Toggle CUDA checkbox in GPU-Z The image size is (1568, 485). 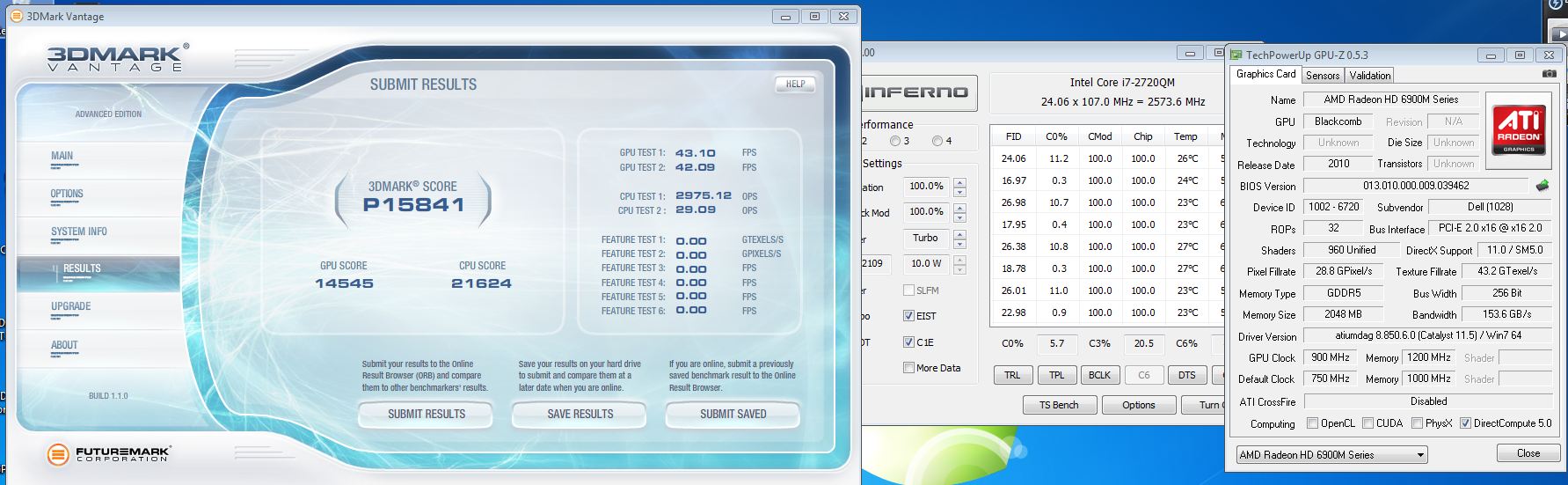(1367, 423)
